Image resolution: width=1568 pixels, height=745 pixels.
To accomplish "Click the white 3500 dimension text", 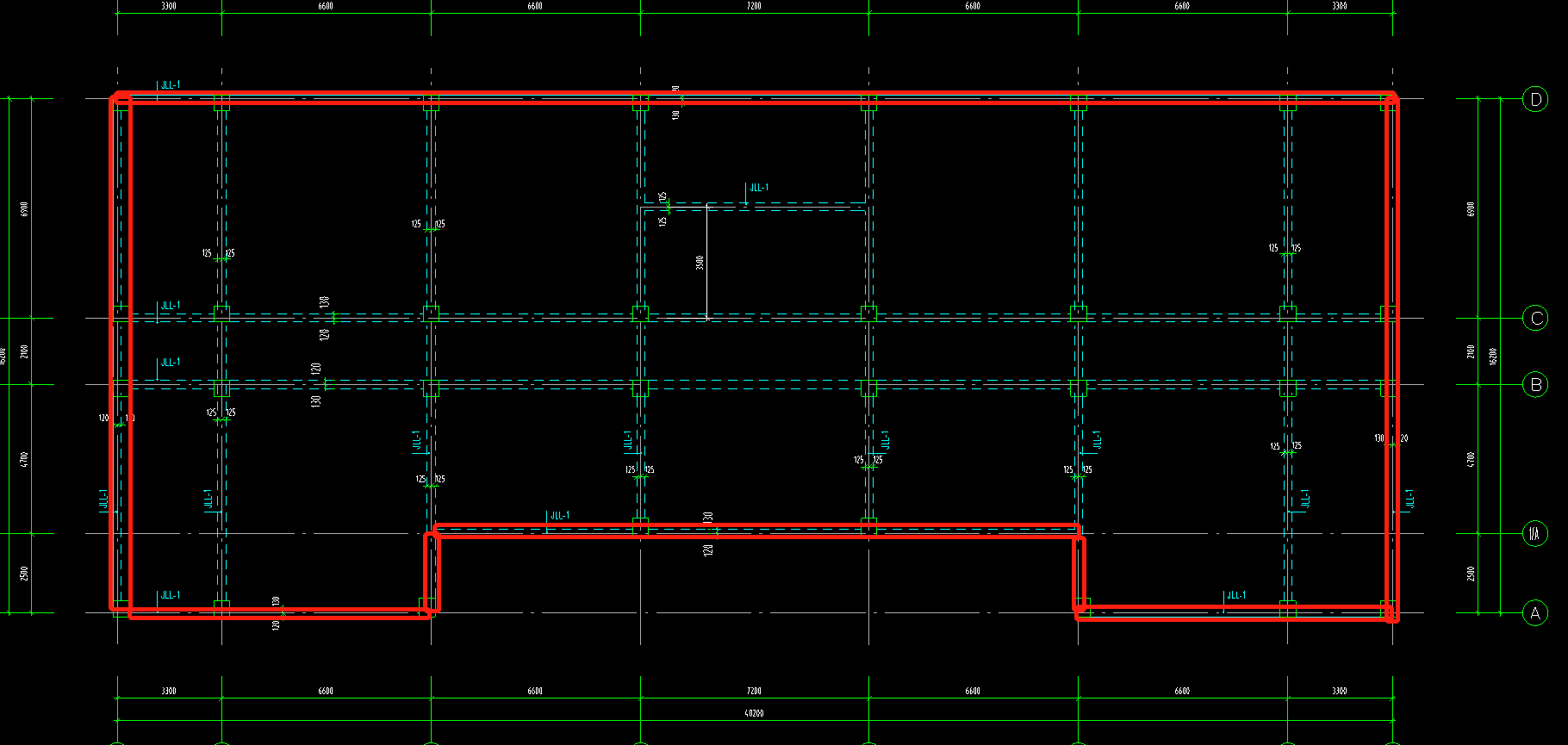I will click(x=700, y=262).
